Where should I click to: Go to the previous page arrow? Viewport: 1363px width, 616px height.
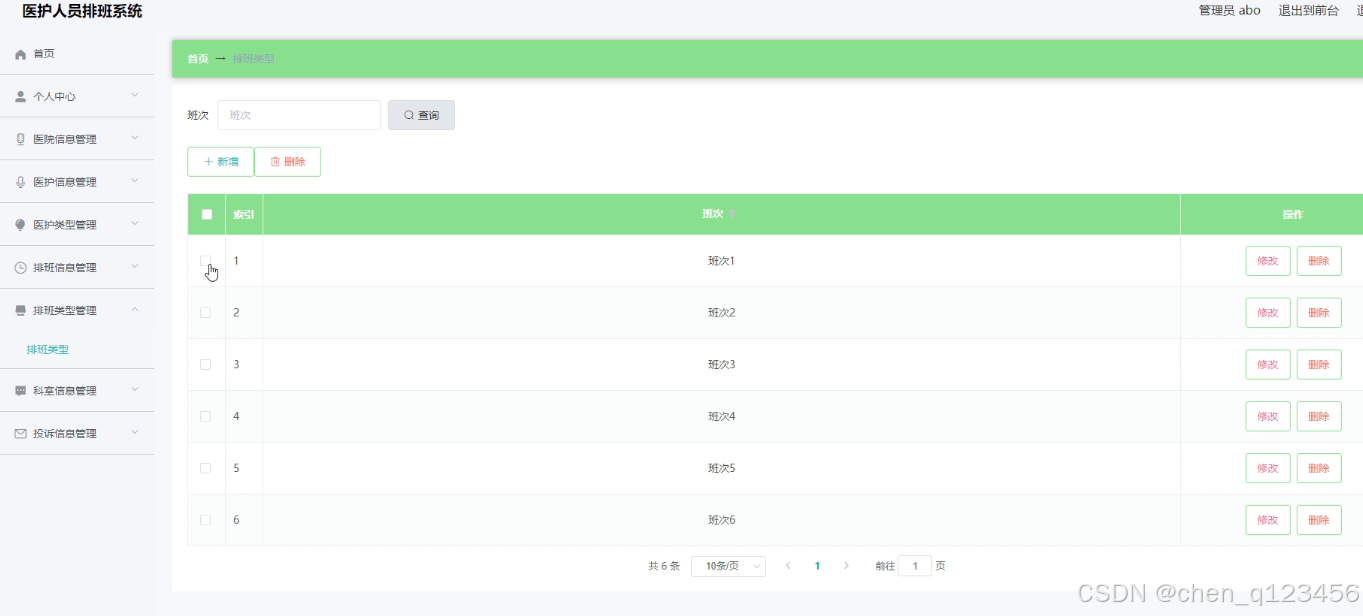[x=788, y=566]
